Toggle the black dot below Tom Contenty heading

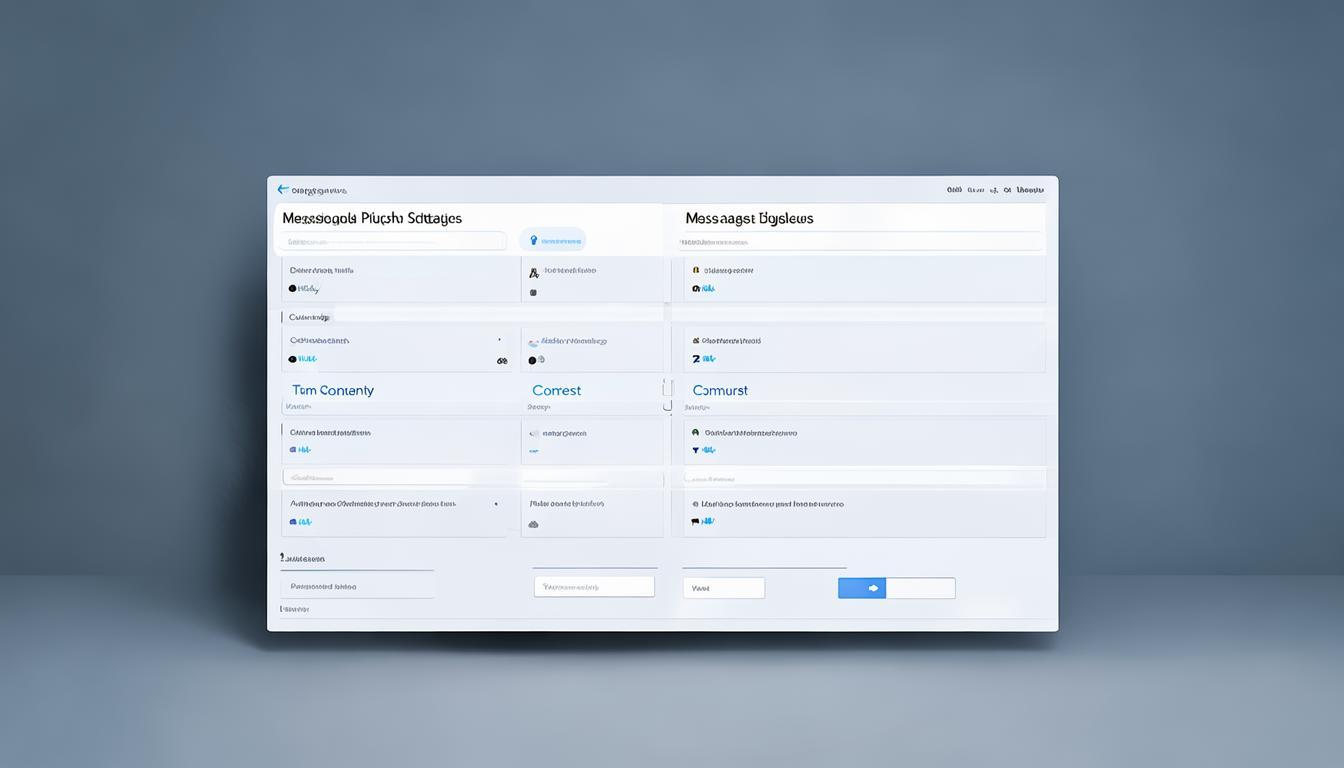293,450
